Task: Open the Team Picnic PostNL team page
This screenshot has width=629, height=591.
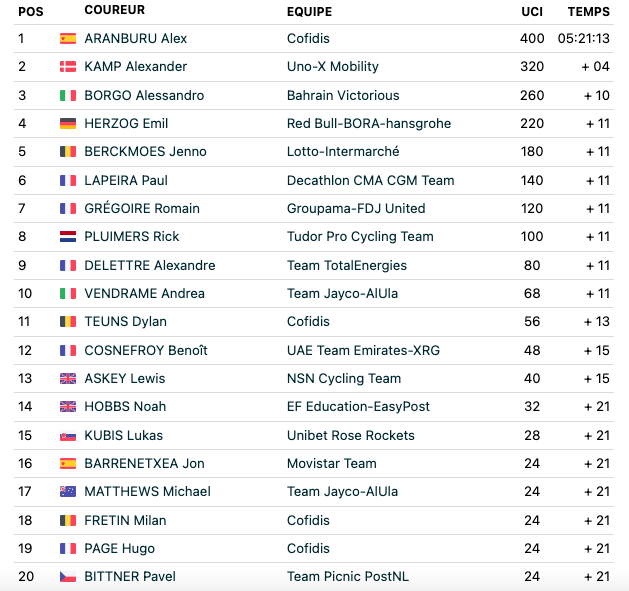Action: coord(348,577)
